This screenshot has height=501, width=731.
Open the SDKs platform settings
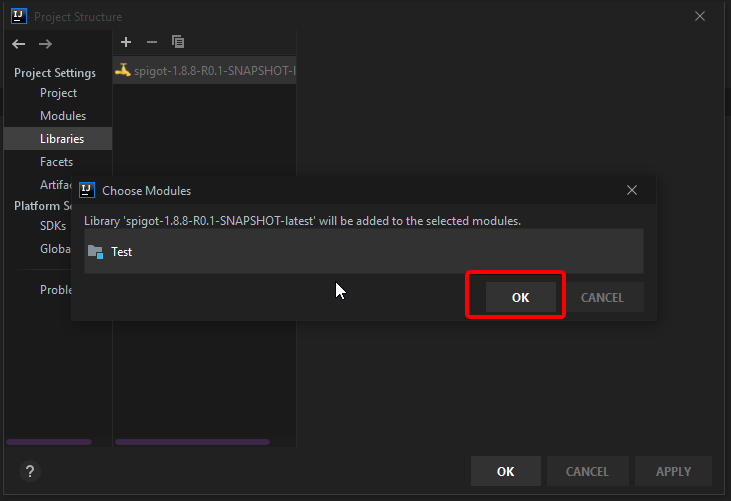click(53, 226)
